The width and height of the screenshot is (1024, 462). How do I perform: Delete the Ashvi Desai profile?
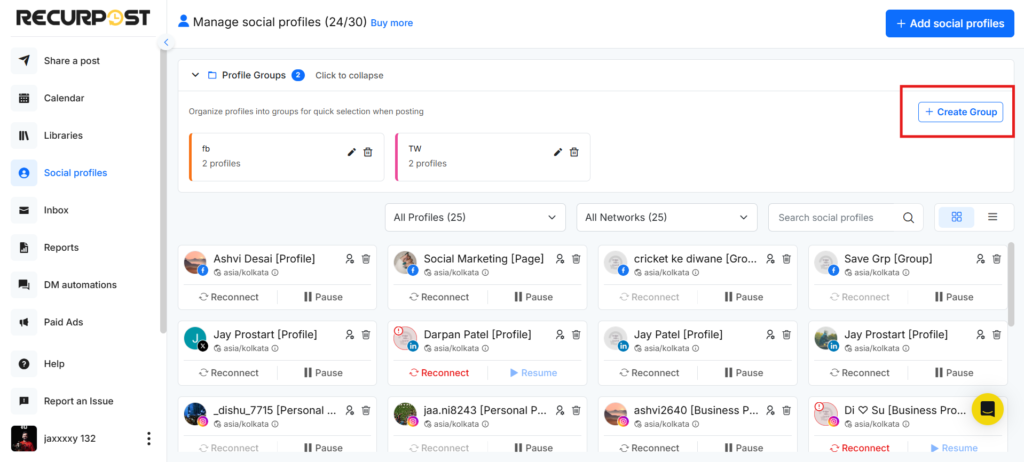366,259
